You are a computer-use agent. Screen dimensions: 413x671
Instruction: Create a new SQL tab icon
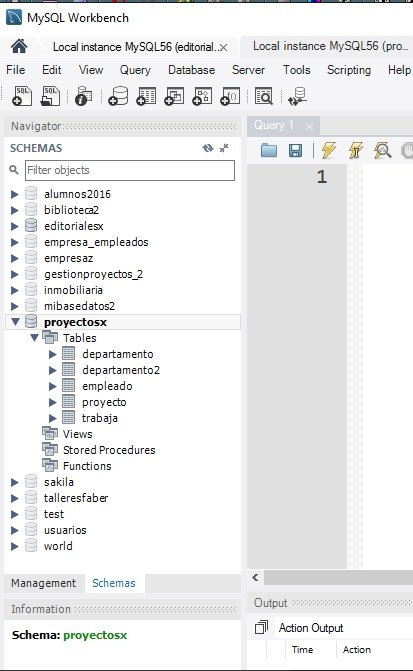(x=22, y=95)
